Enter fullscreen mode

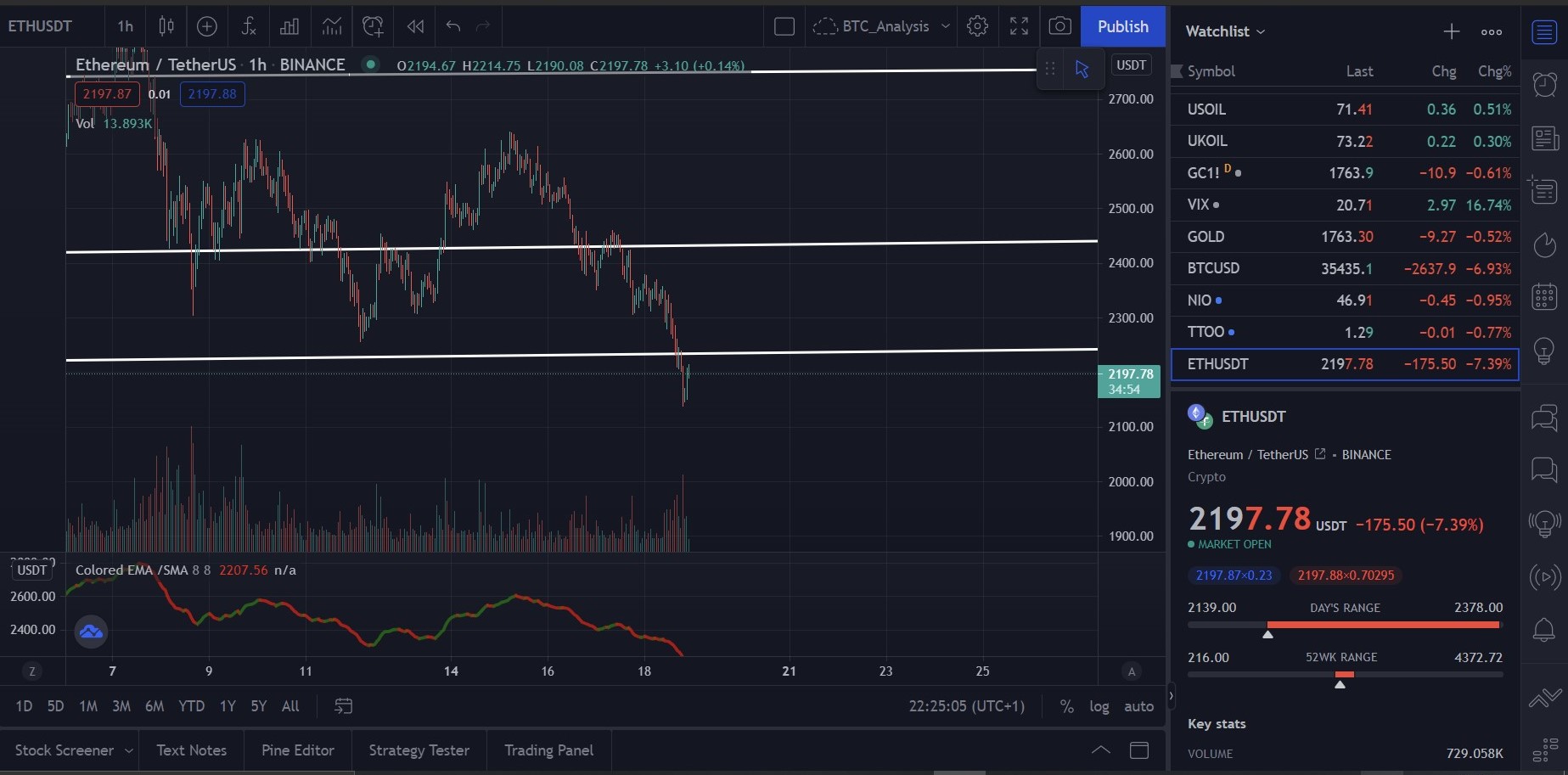click(x=1019, y=26)
